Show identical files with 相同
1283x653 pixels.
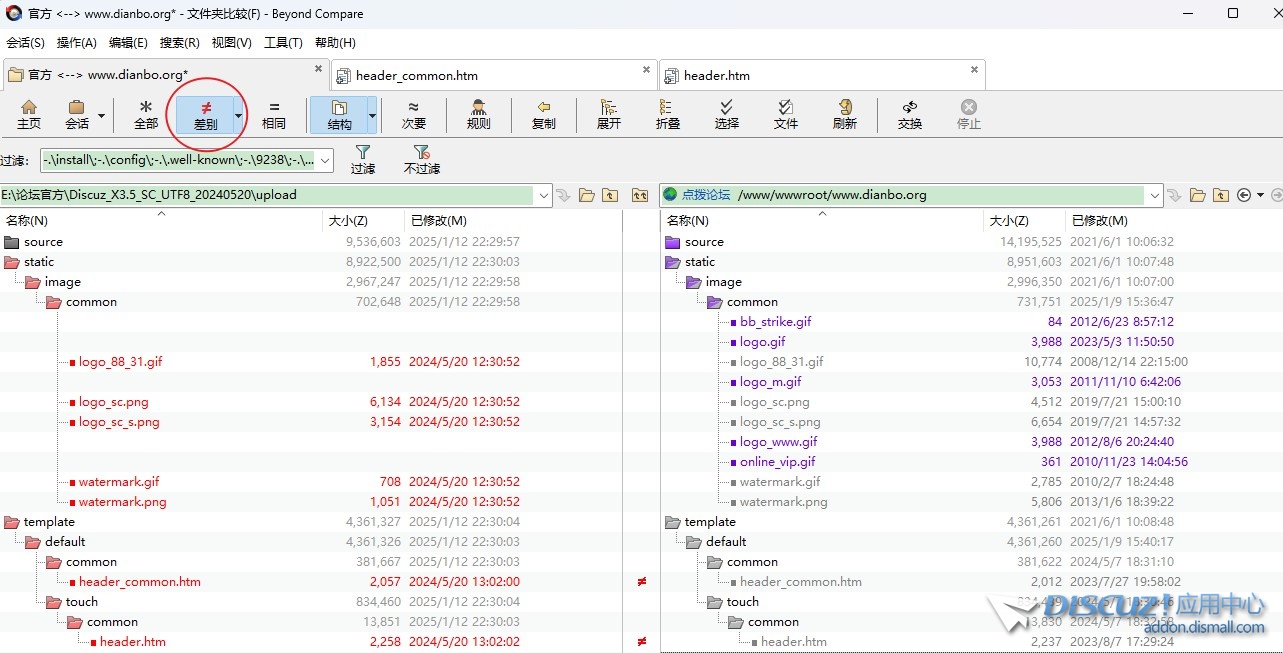(x=274, y=114)
